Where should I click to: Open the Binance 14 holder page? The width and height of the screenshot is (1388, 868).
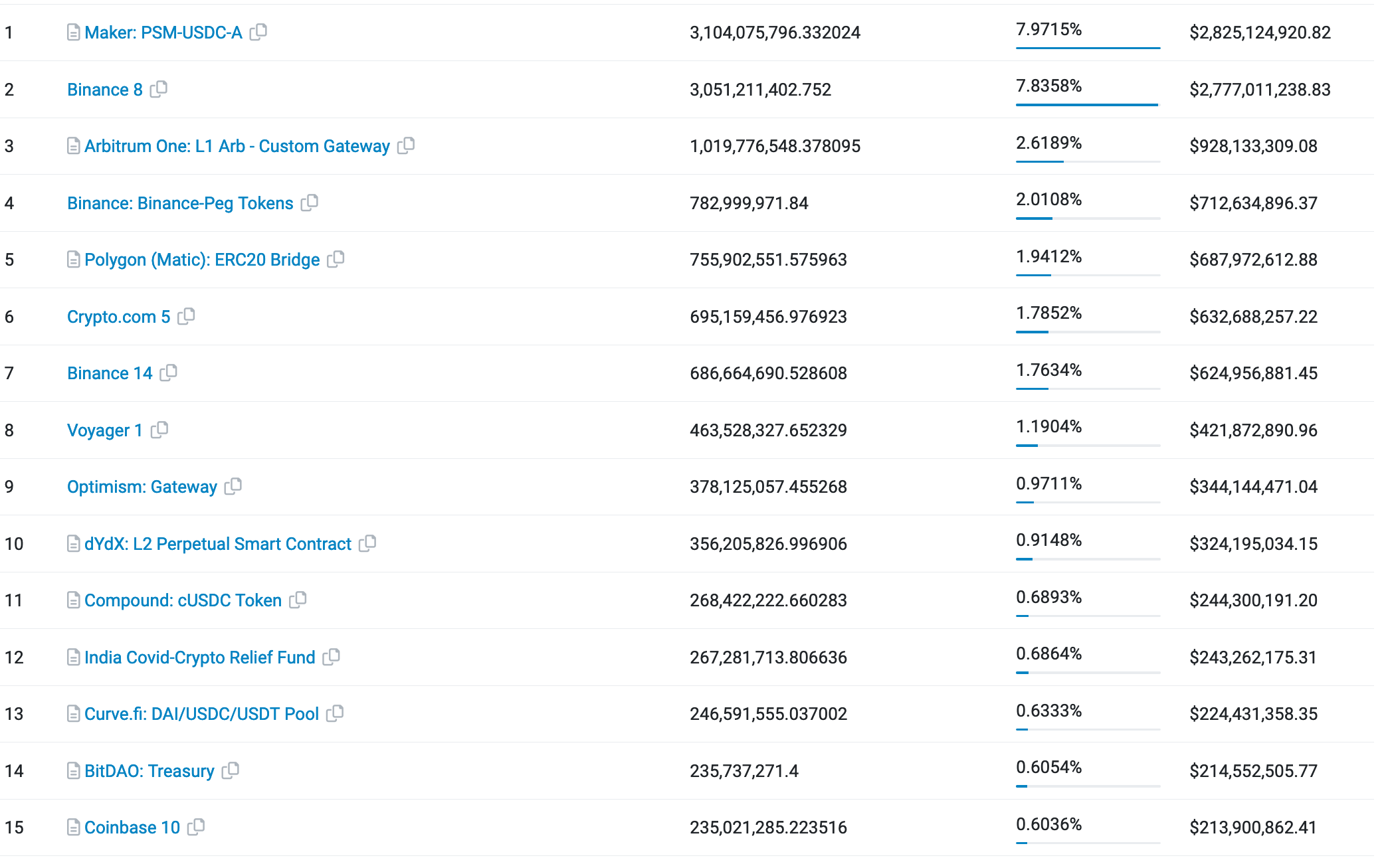point(110,373)
